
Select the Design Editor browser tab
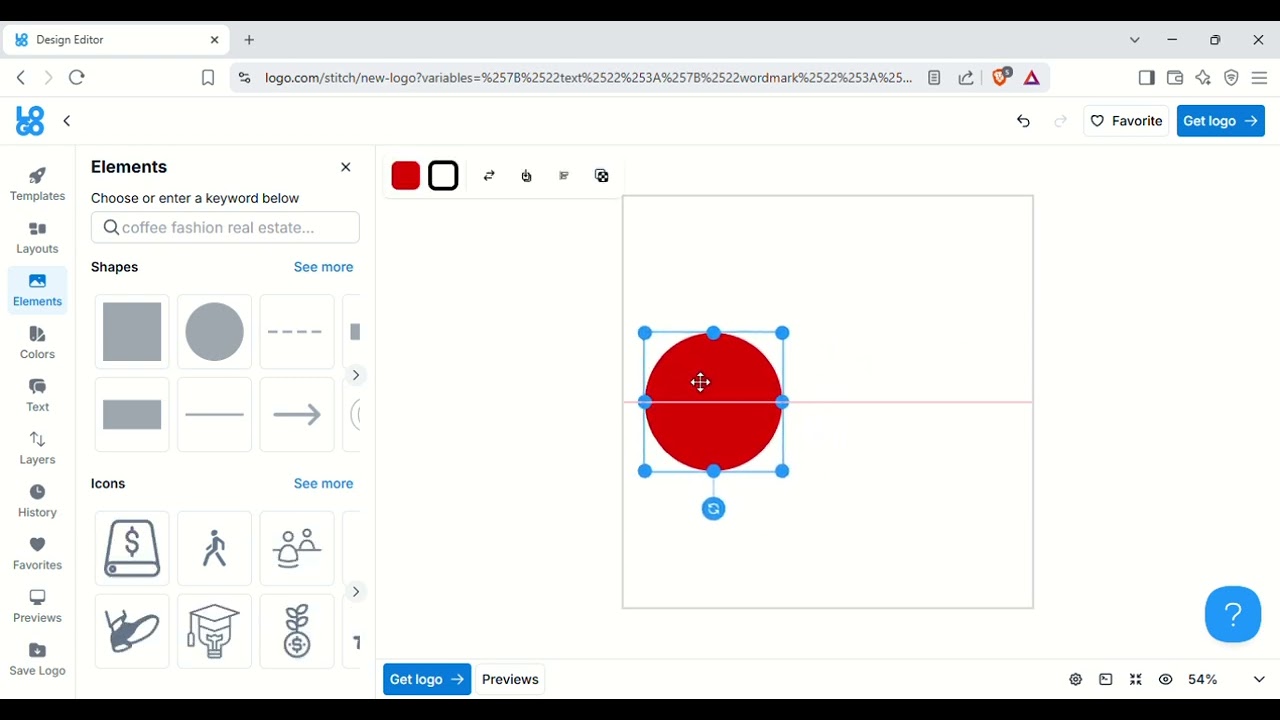116,40
